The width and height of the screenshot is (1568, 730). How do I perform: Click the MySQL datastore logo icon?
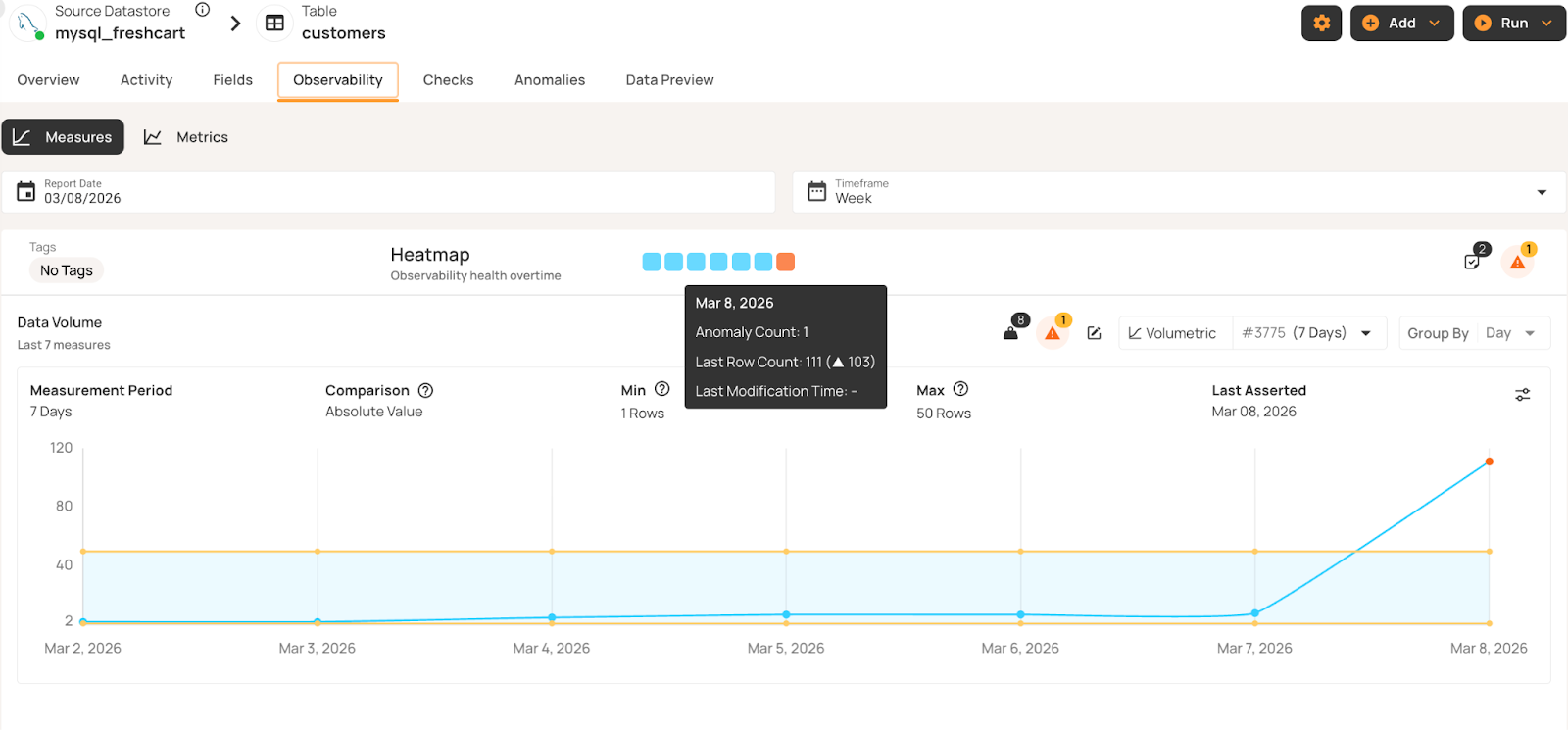tap(27, 23)
